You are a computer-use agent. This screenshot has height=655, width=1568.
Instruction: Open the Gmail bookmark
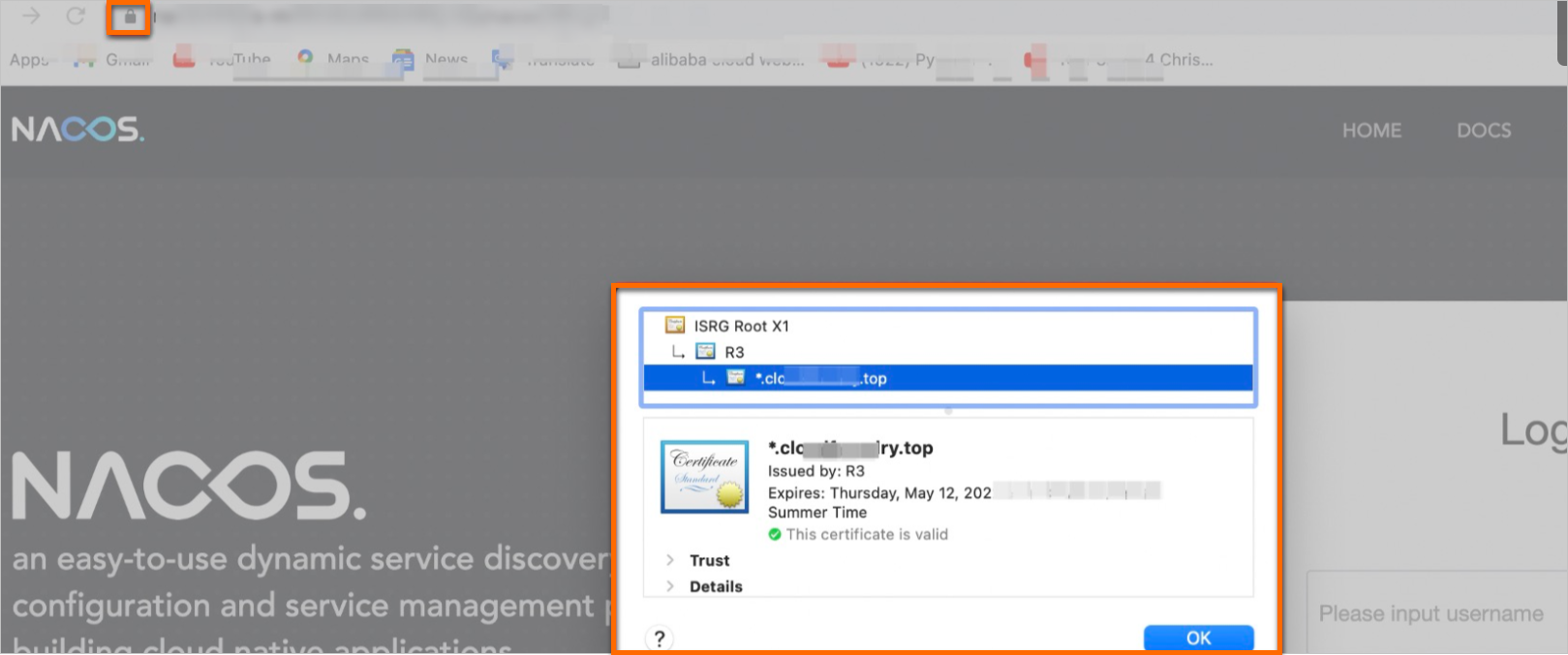[114, 59]
